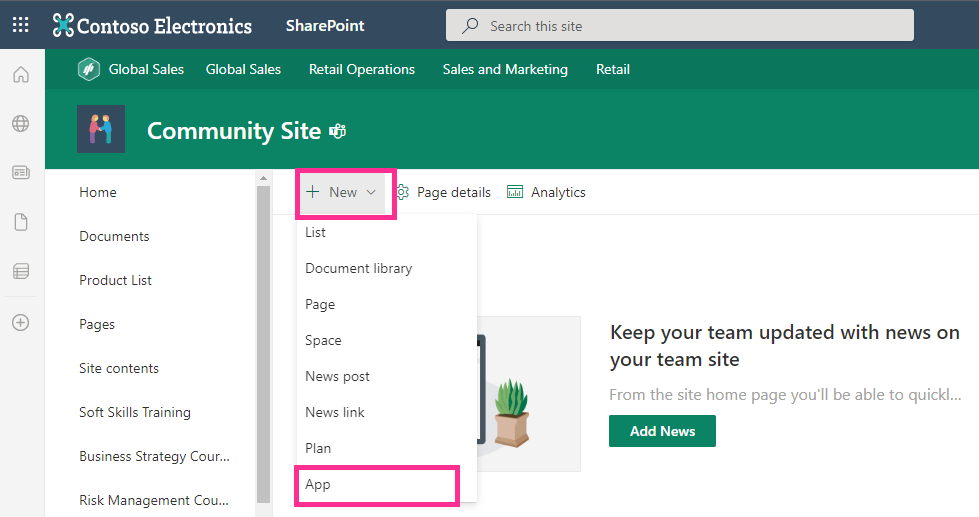The image size is (979, 517).
Task: Click the Community Site logo image
Action: 101,129
